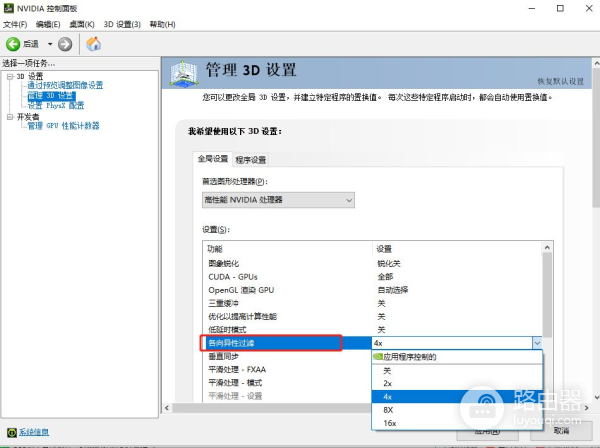
Task: Select the CUDA - GPUs setting row
Action: tap(372, 277)
